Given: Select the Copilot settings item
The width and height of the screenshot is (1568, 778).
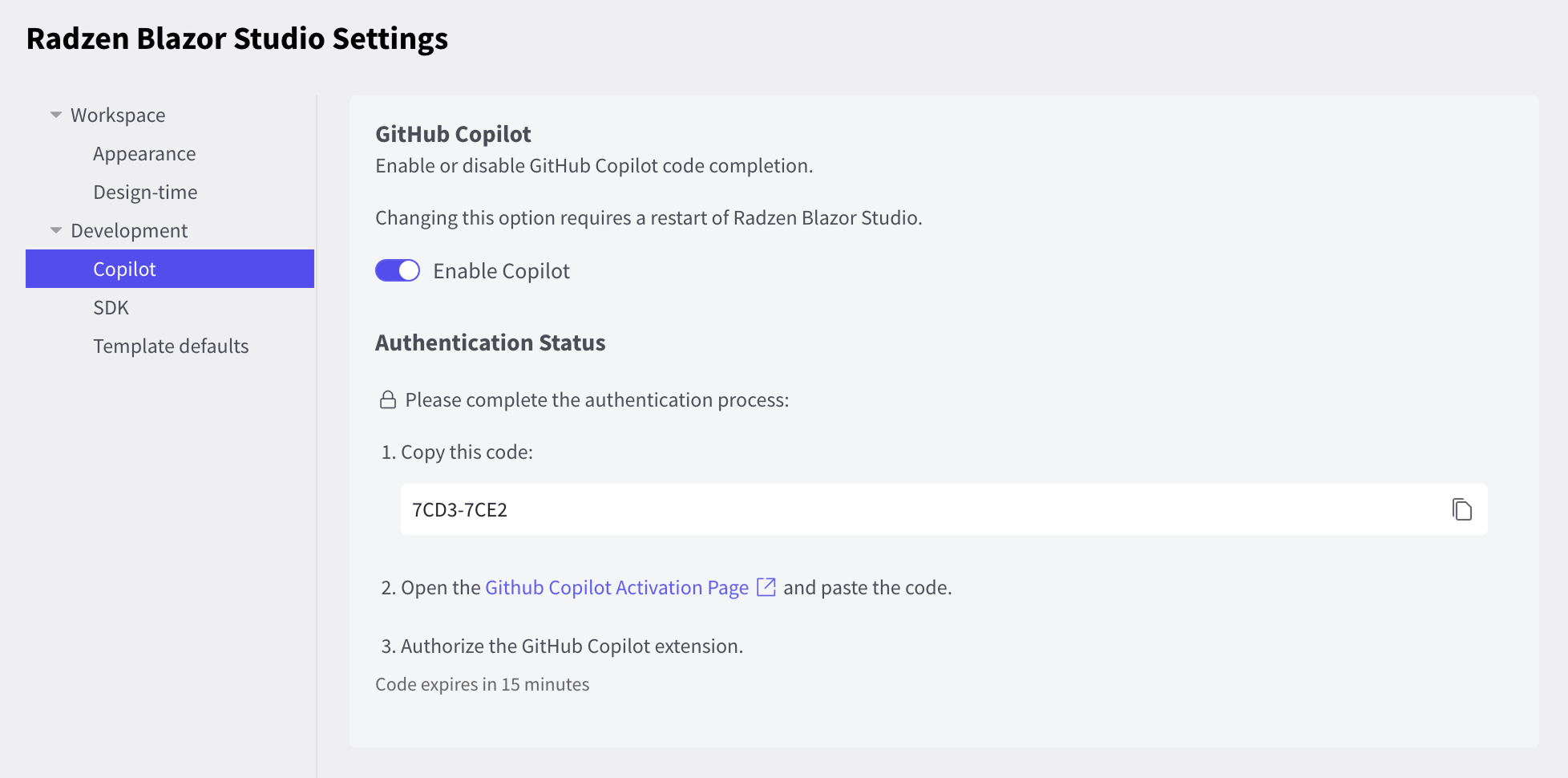Looking at the screenshot, I should [x=124, y=269].
